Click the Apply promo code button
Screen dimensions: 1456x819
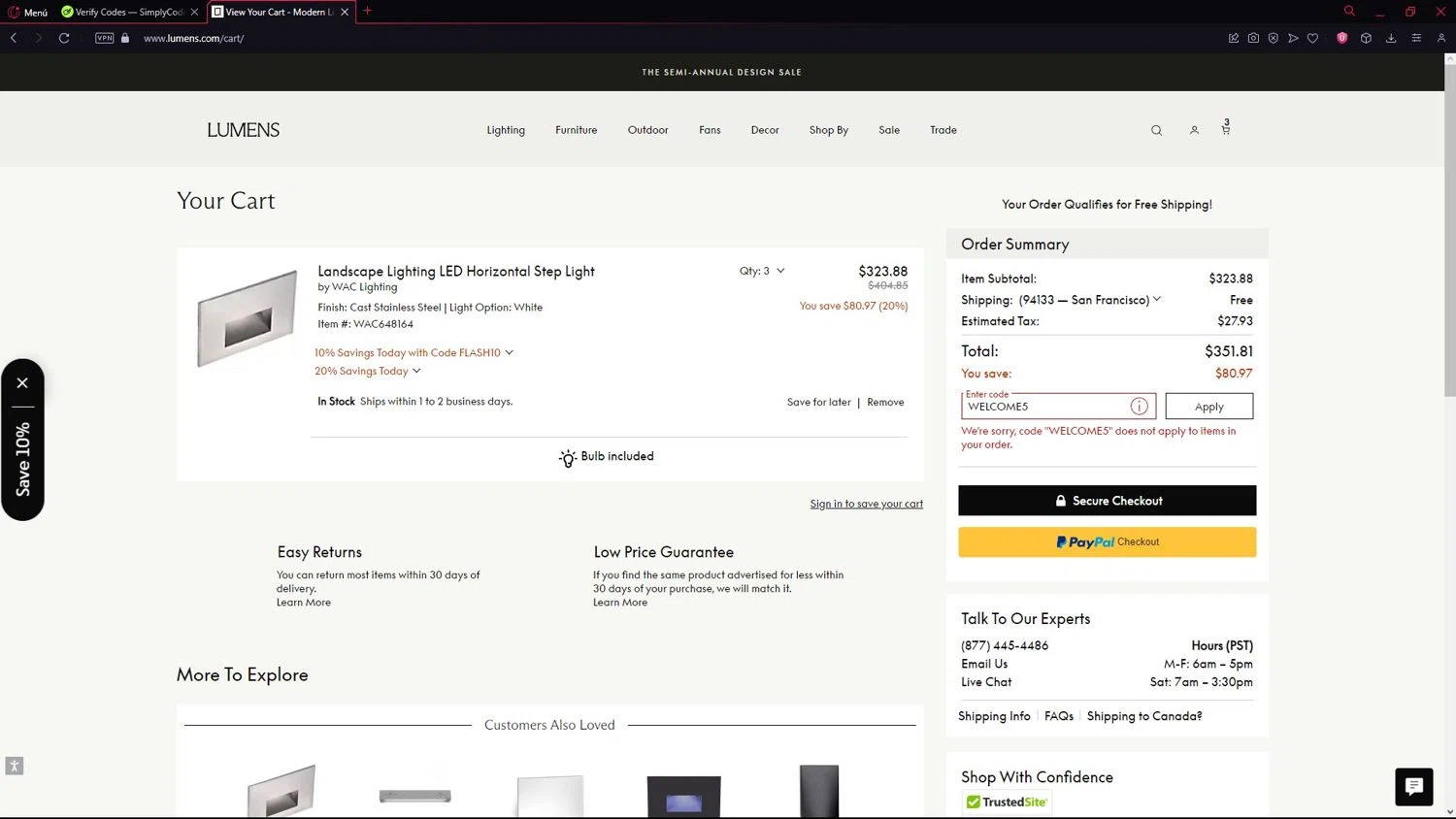[1208, 407]
